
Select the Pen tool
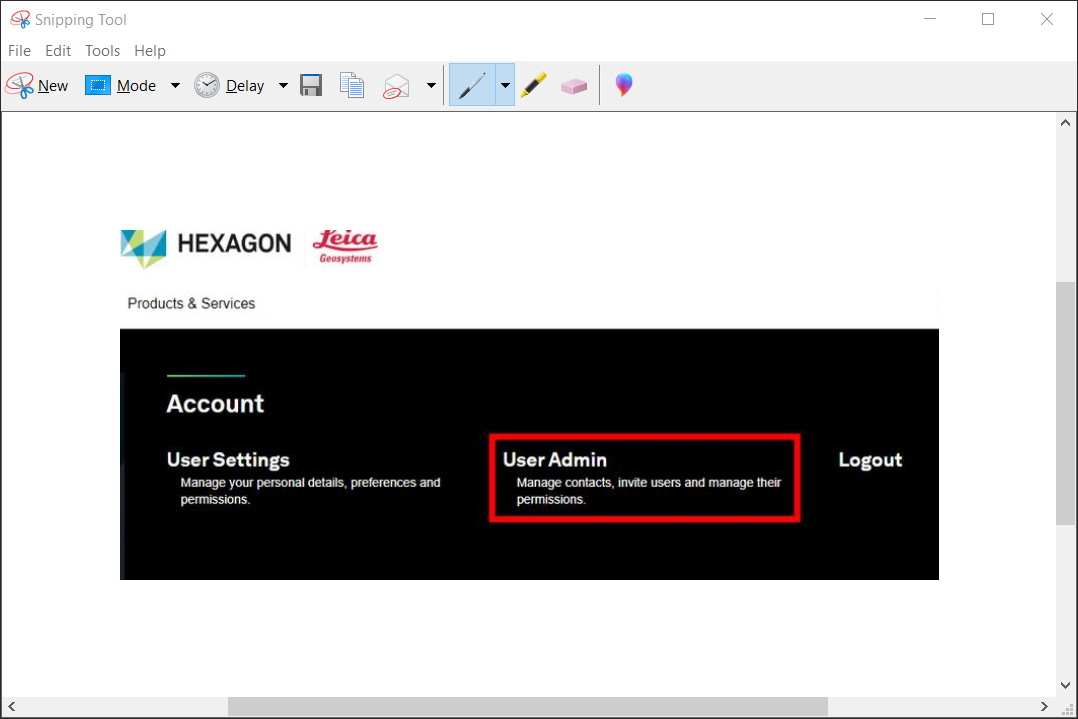click(472, 85)
